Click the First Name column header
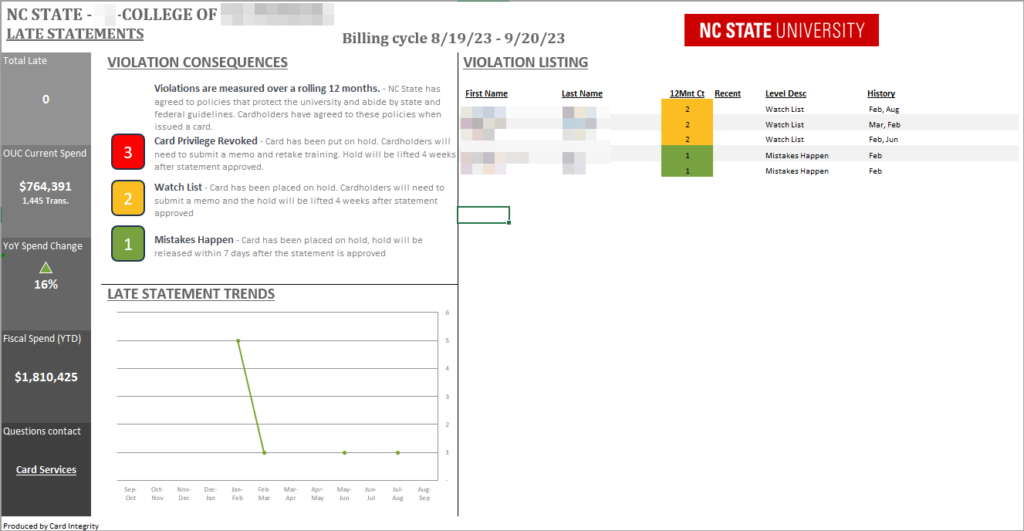The image size is (1024, 531). coord(487,93)
